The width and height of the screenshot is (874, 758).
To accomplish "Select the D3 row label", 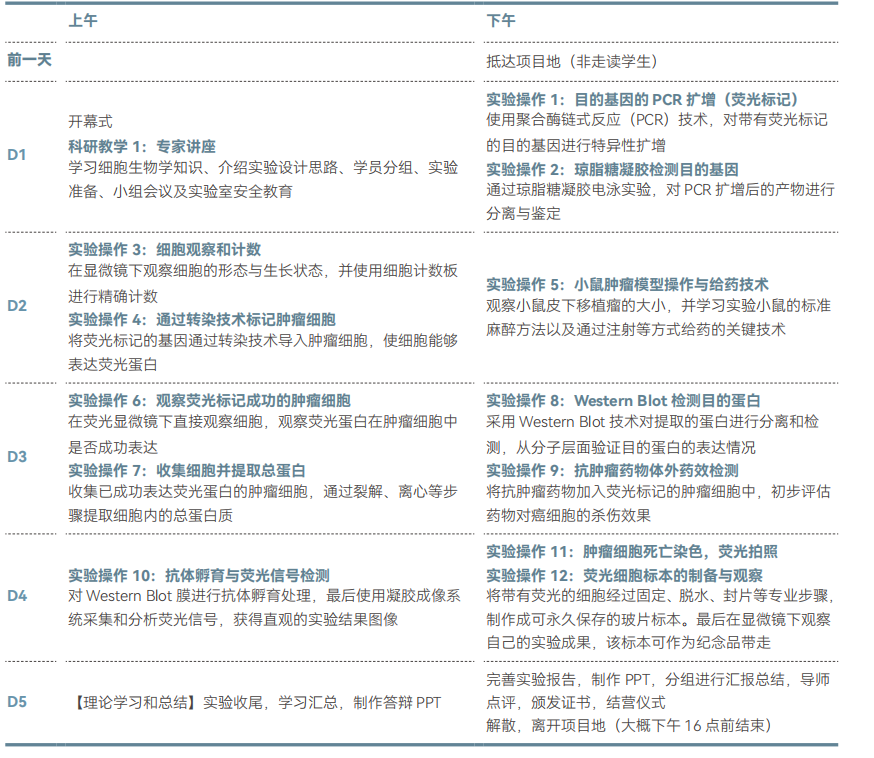I will (x=17, y=457).
